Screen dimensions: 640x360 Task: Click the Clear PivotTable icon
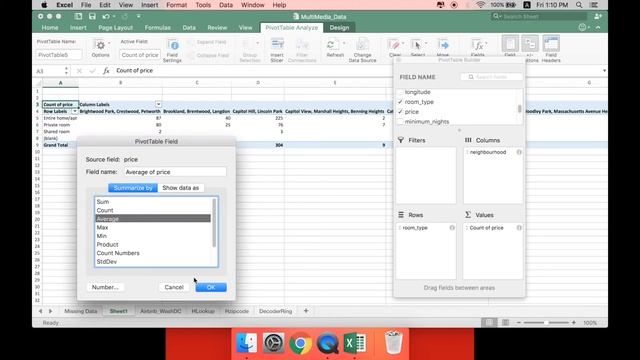coord(394,44)
